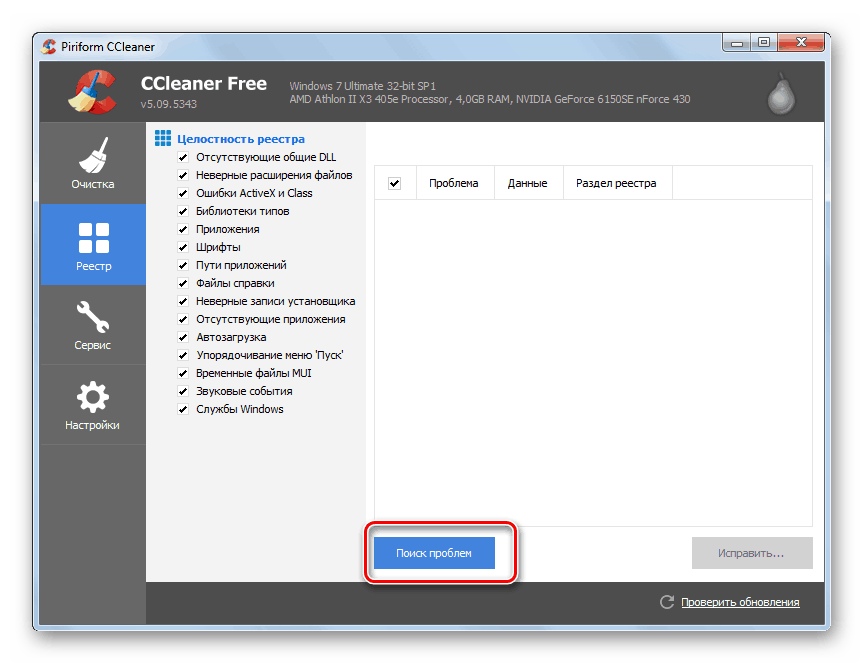Toggle Ошибки ActiveX и Class checkbox

coord(183,193)
